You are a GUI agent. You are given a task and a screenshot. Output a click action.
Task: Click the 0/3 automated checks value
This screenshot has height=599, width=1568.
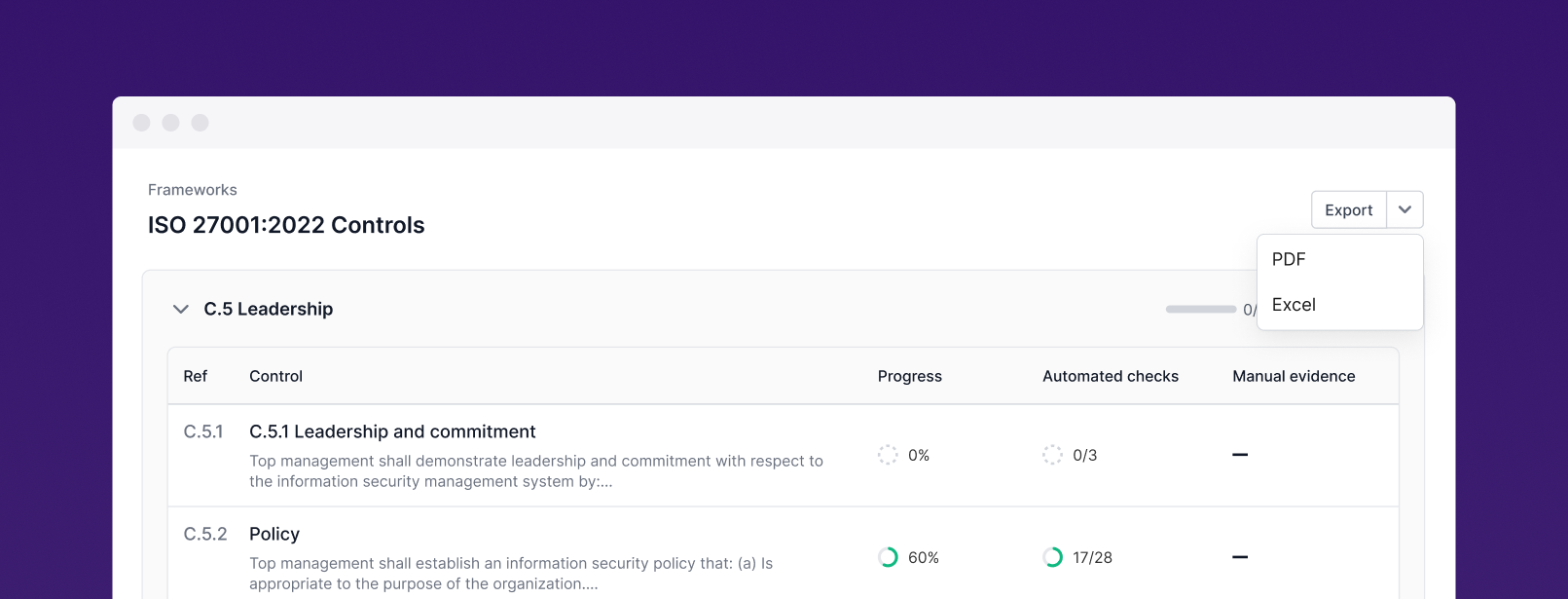click(x=1085, y=455)
